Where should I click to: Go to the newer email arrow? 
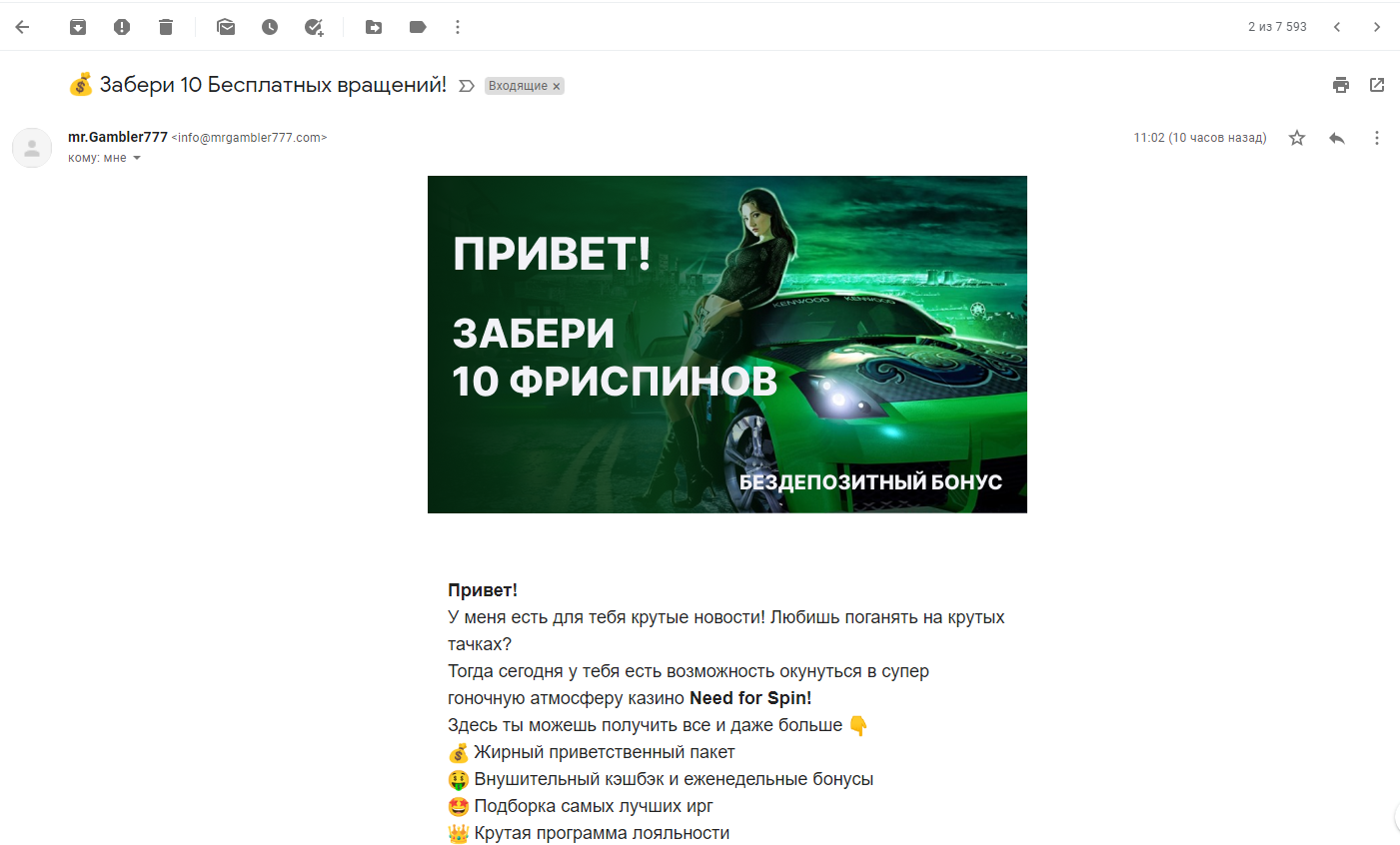pos(1337,27)
